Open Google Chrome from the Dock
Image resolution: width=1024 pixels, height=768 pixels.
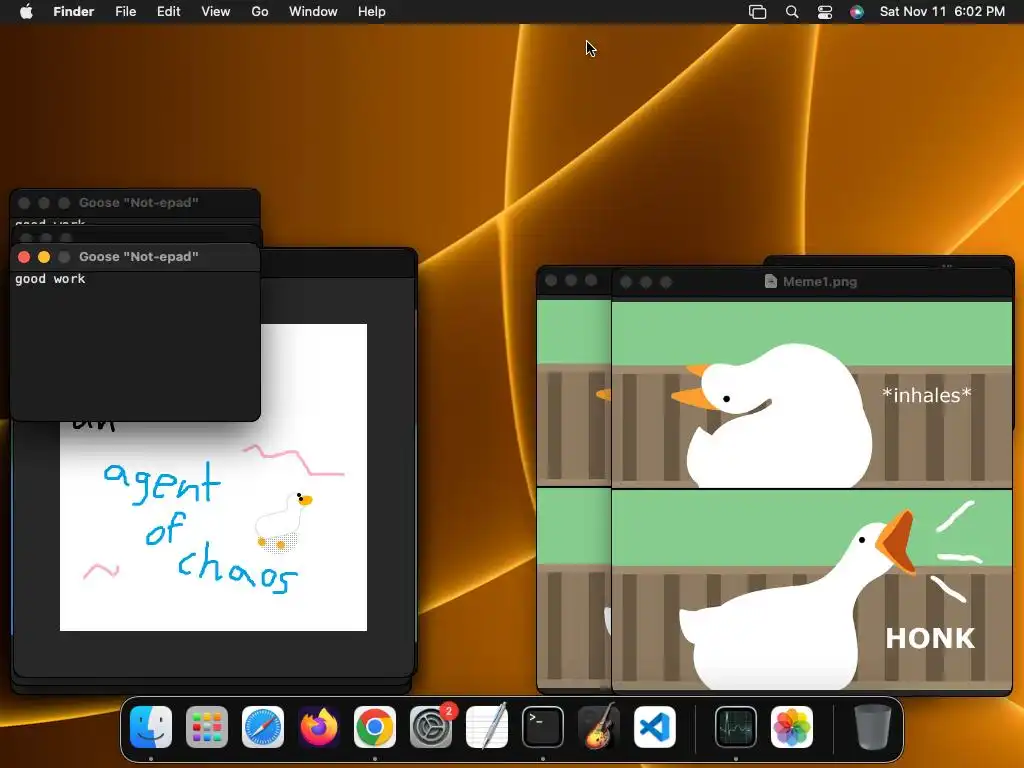[375, 727]
